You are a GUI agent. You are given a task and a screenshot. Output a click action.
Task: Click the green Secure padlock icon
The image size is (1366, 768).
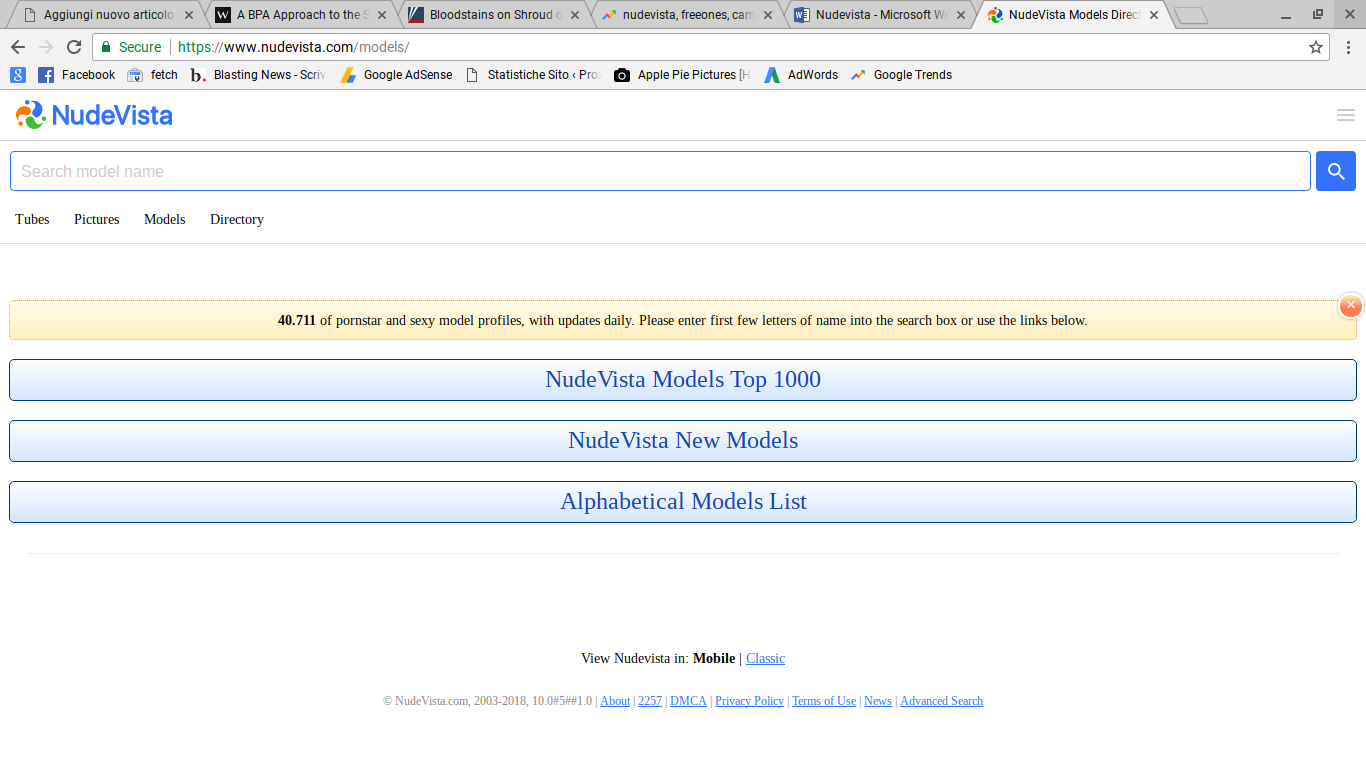pyautogui.click(x=106, y=47)
